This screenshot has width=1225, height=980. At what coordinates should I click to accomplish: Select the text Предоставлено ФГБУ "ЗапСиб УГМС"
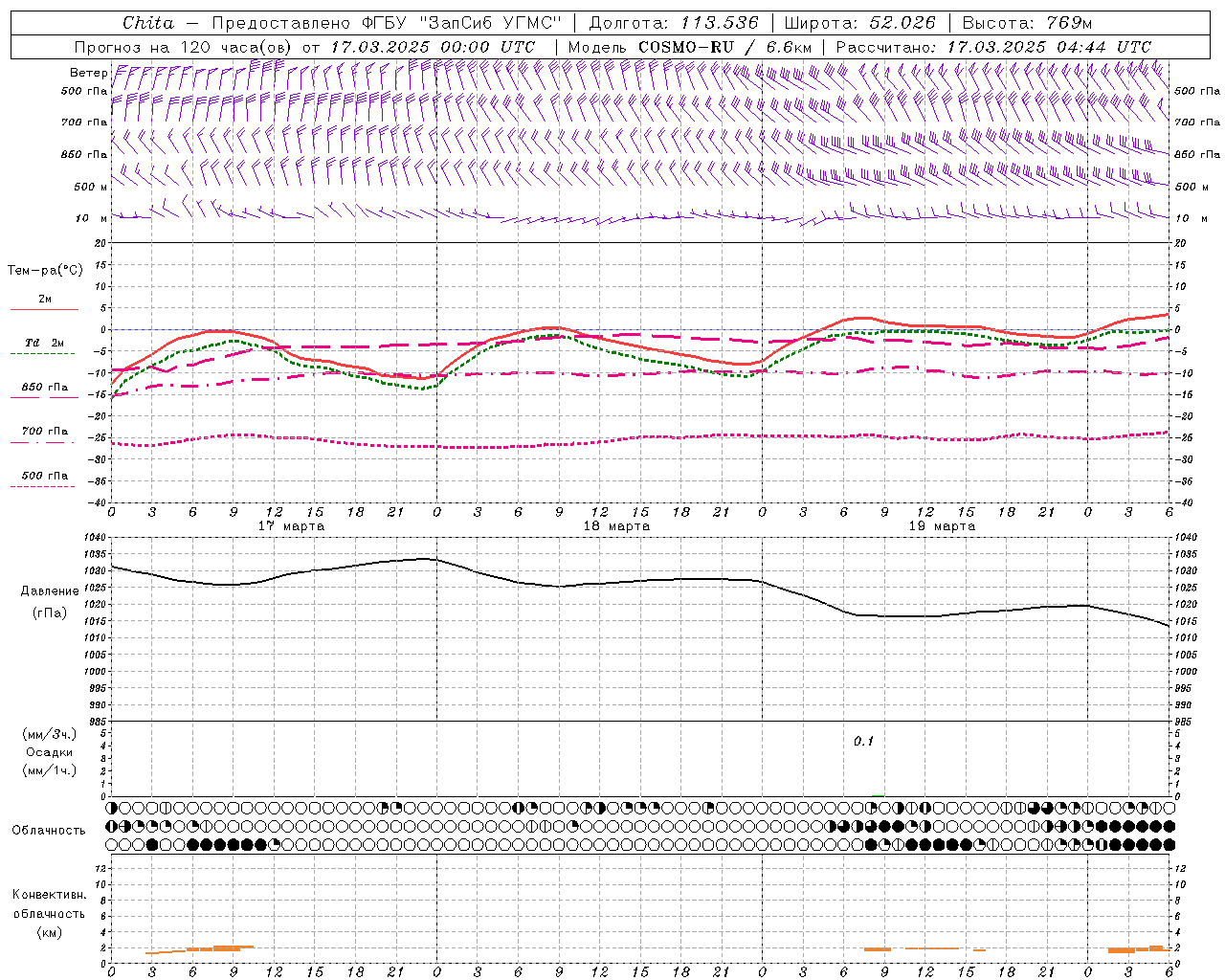386,23
